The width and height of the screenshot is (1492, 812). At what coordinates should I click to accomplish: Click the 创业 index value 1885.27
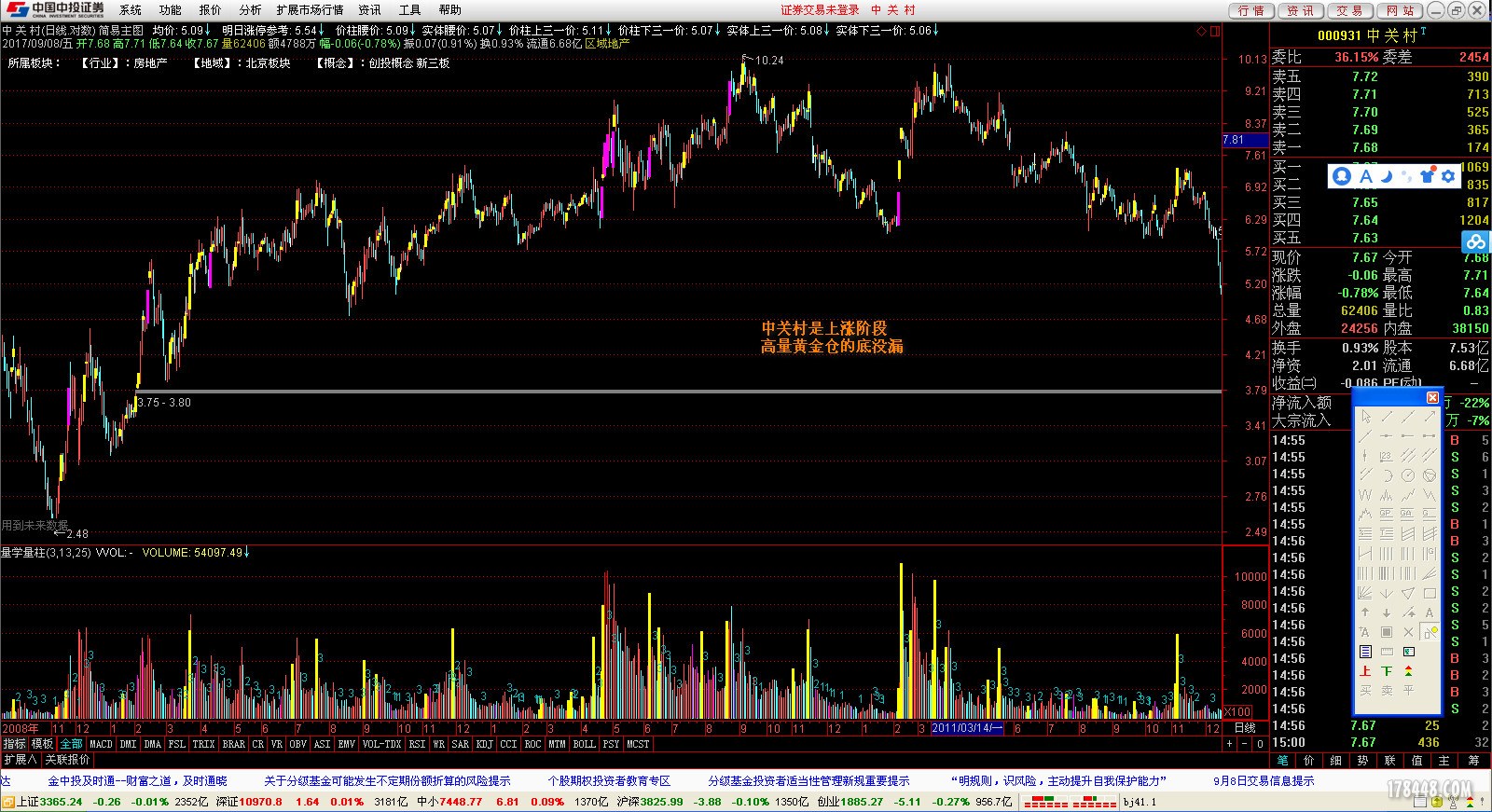863,802
